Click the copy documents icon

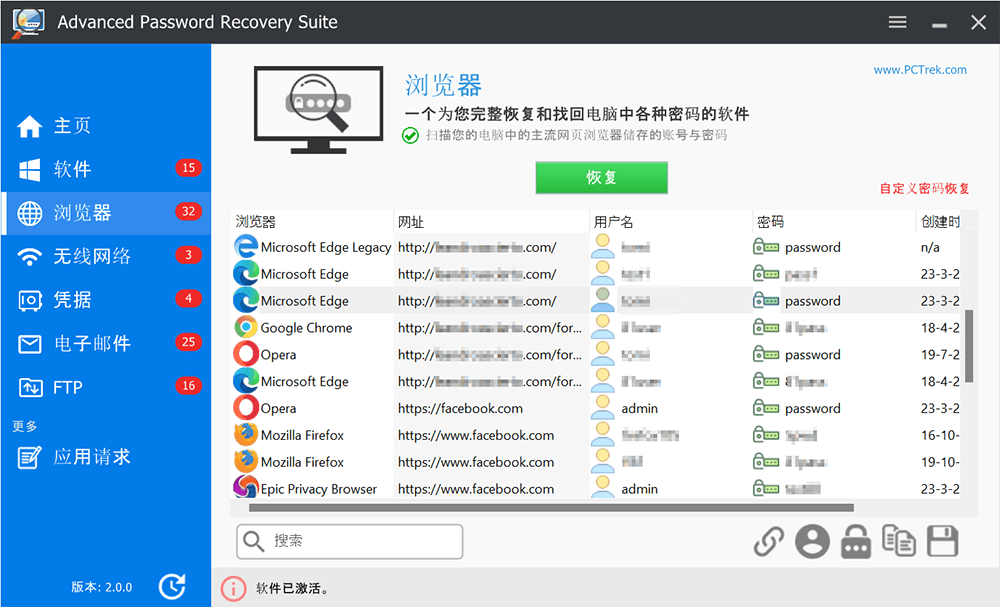tap(899, 541)
